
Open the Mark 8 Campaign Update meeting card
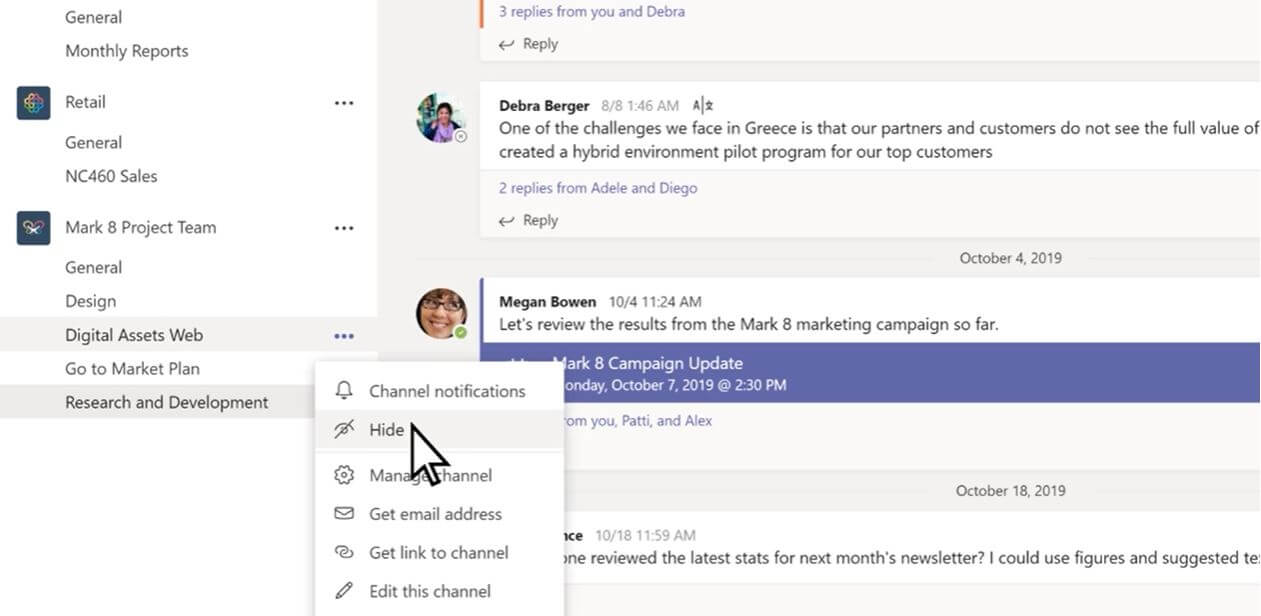(869, 373)
